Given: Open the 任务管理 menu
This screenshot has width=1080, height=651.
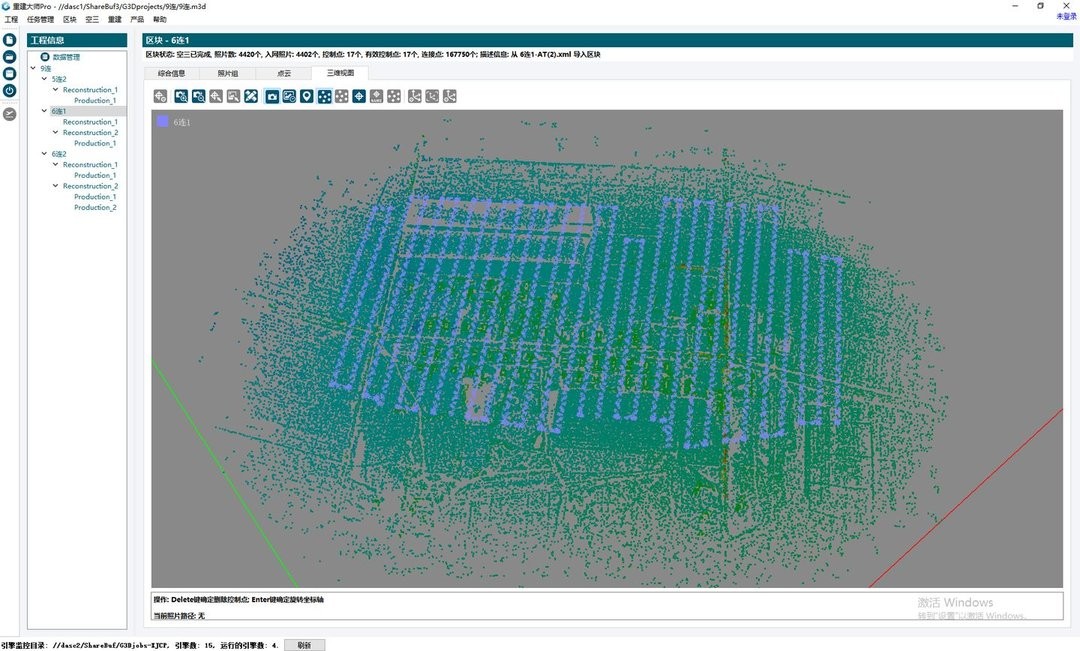Looking at the screenshot, I should point(40,19).
